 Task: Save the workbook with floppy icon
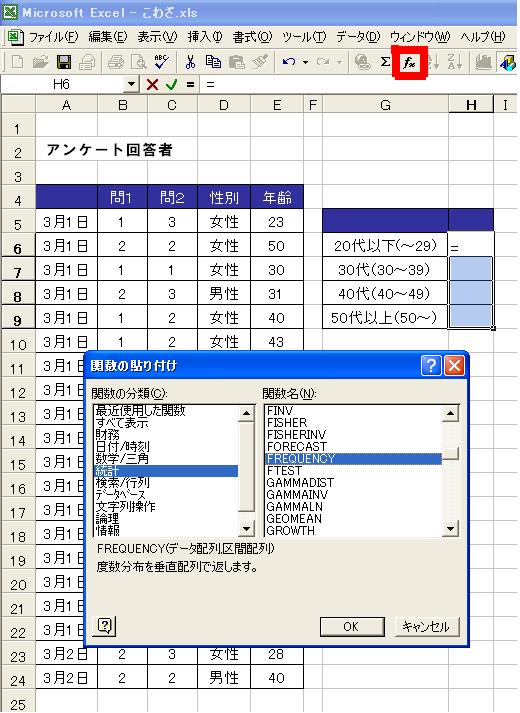[x=63, y=62]
